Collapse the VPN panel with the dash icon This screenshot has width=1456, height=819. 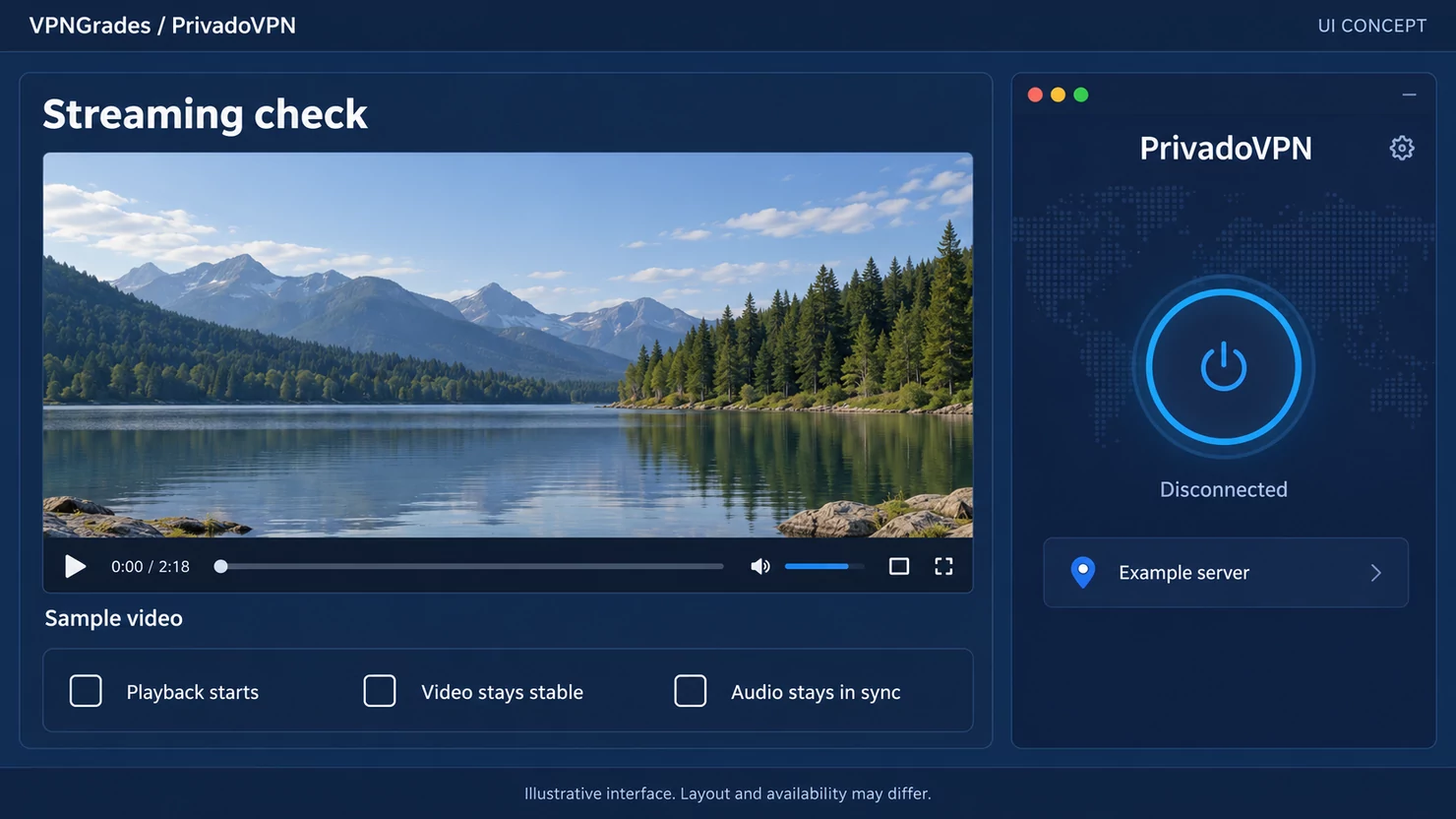click(1410, 94)
